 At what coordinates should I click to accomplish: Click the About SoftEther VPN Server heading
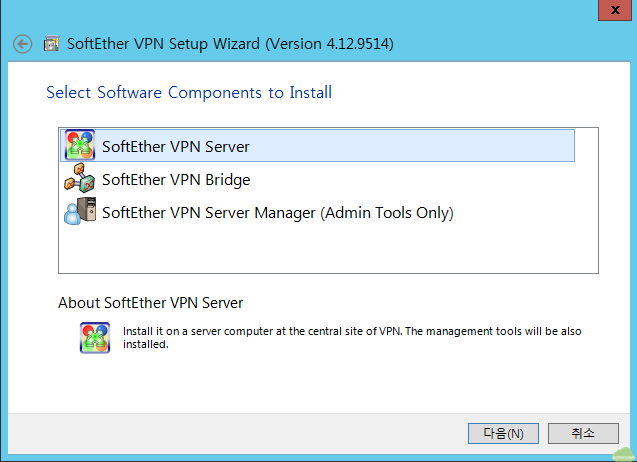[150, 303]
